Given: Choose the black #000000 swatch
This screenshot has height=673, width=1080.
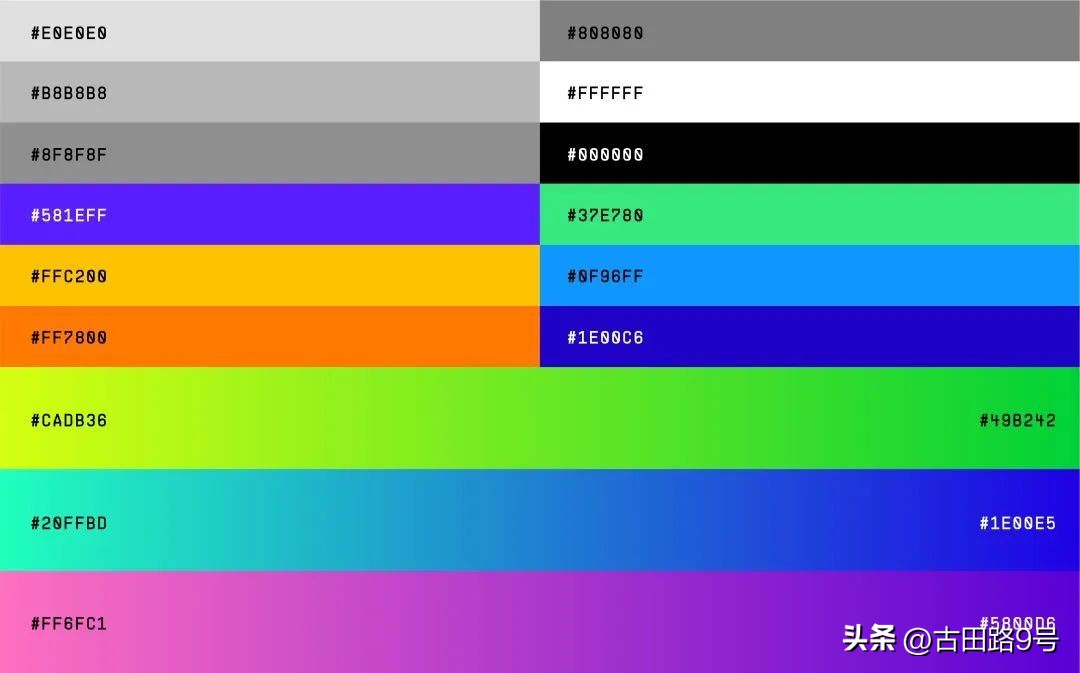Looking at the screenshot, I should pos(809,153).
